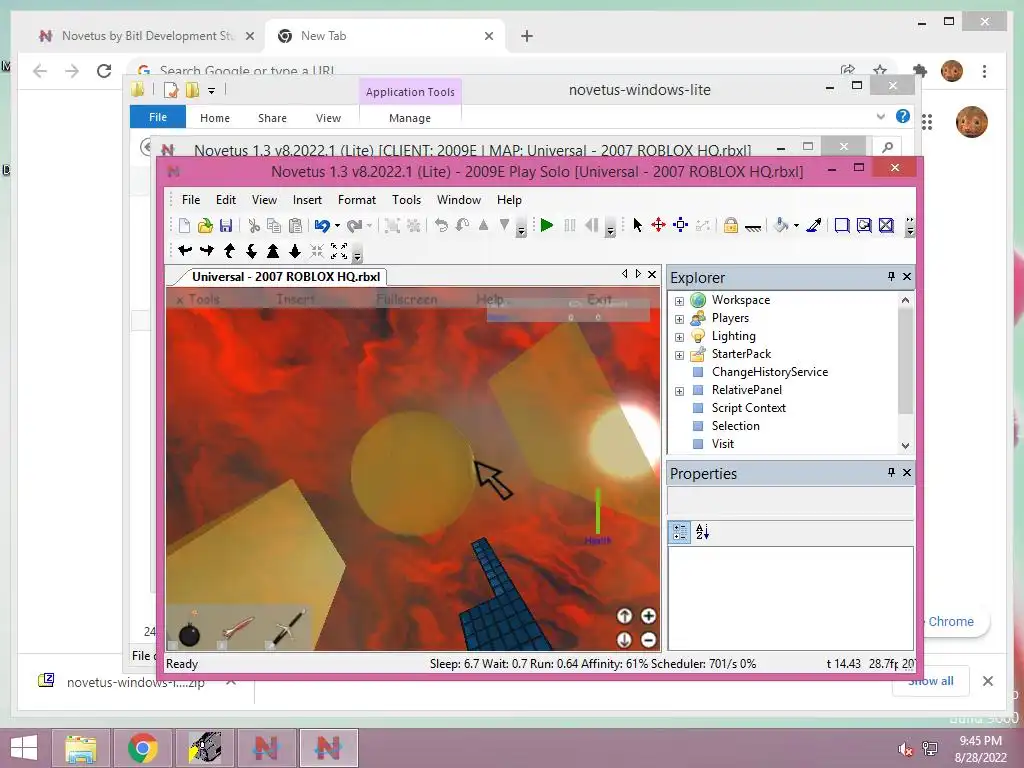Image resolution: width=1024 pixels, height=768 pixels.
Task: Select the red Move tool
Action: point(658,225)
